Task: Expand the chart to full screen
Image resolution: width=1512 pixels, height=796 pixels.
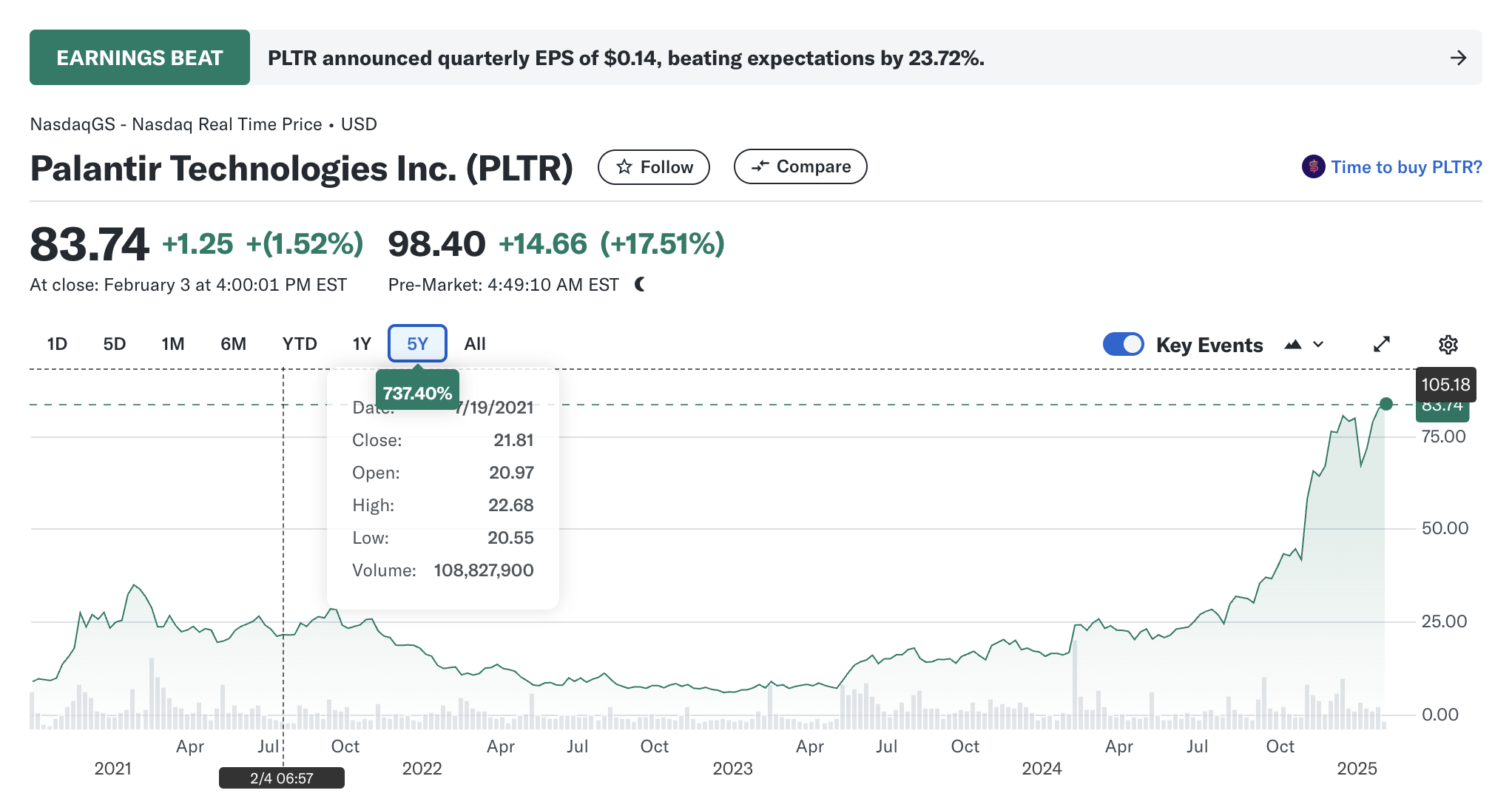Action: tap(1382, 345)
